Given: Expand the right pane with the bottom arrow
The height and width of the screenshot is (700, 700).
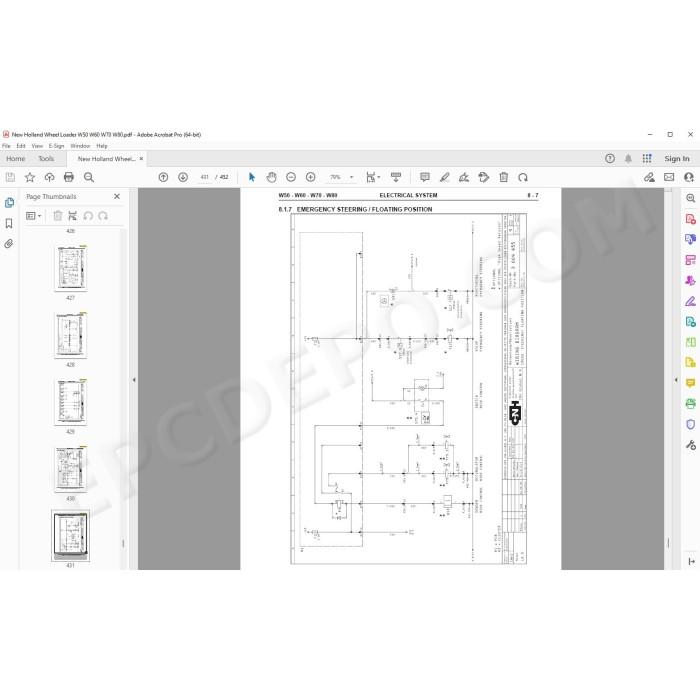Looking at the screenshot, I should coord(692,562).
